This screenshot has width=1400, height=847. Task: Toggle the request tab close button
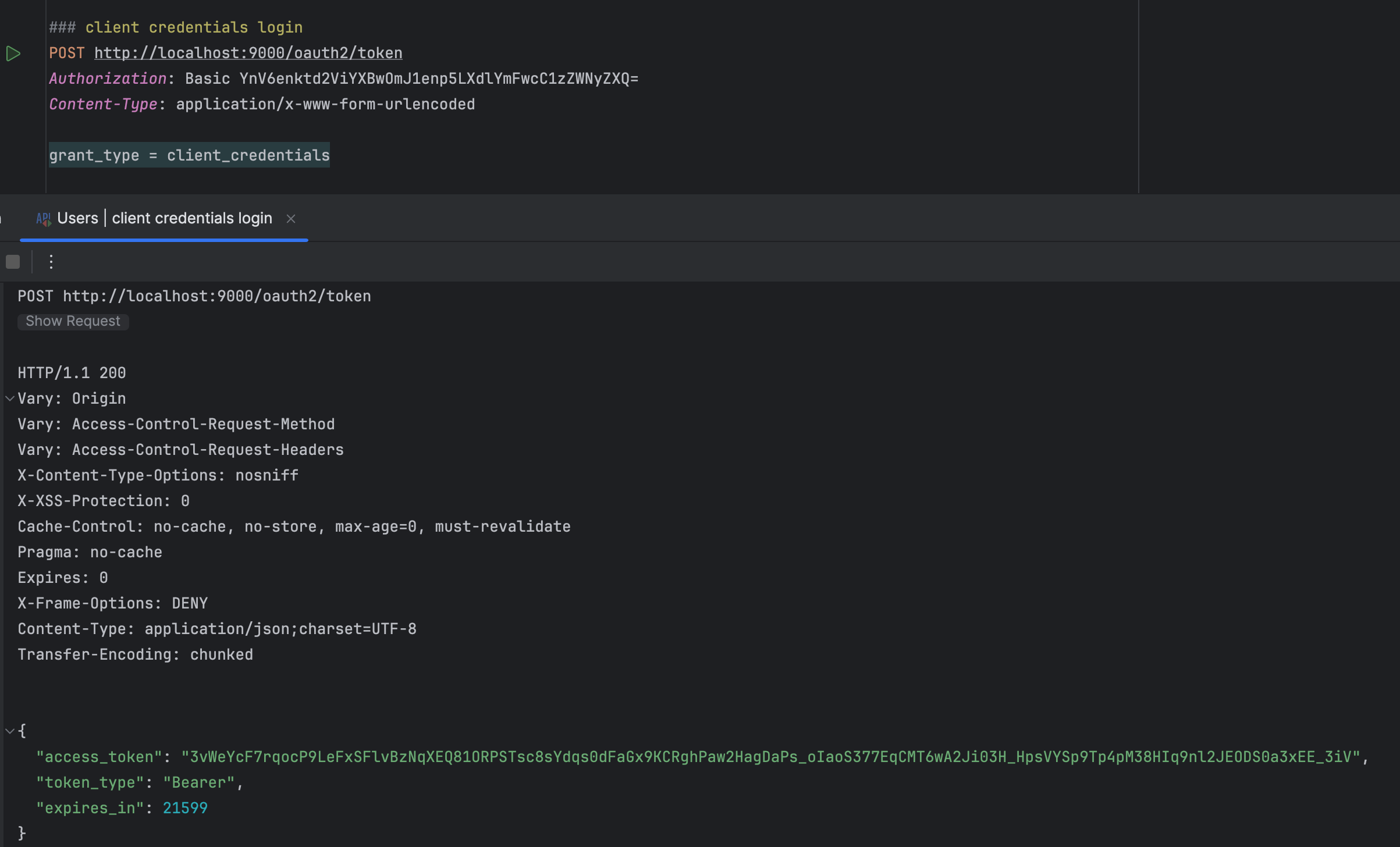coord(291,217)
